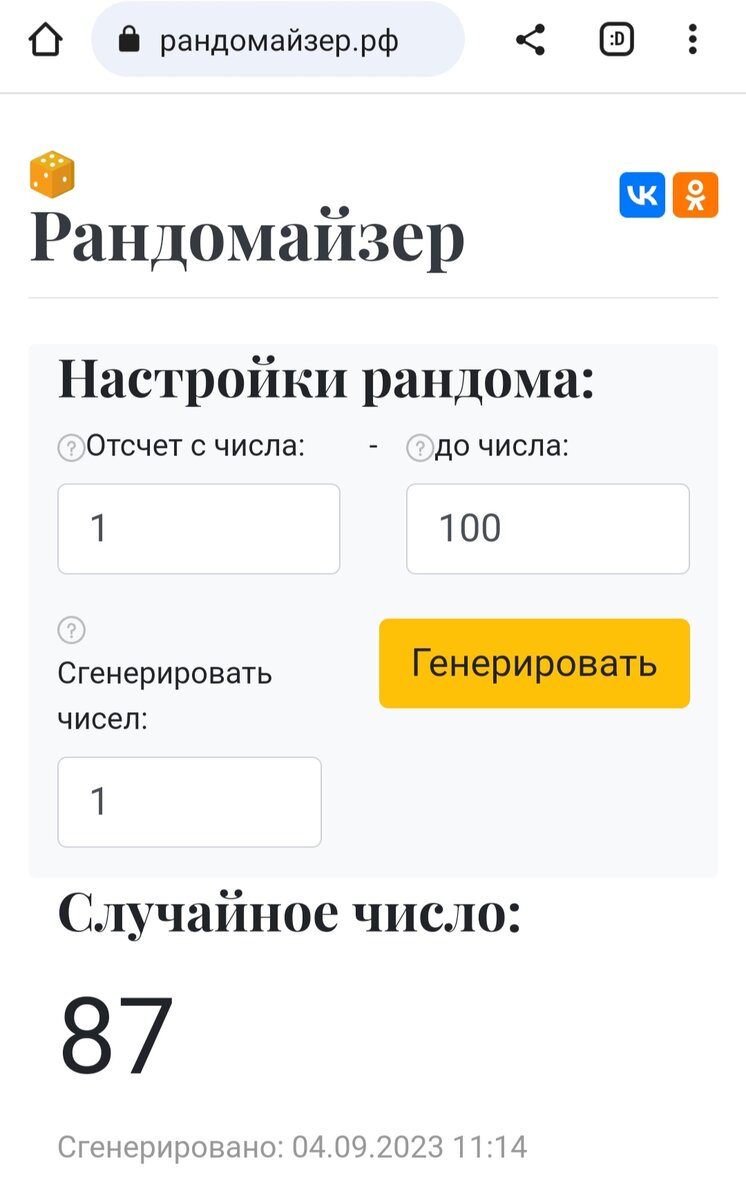
Task: Click the 'Настройки рандома' heading
Action: click(x=326, y=380)
